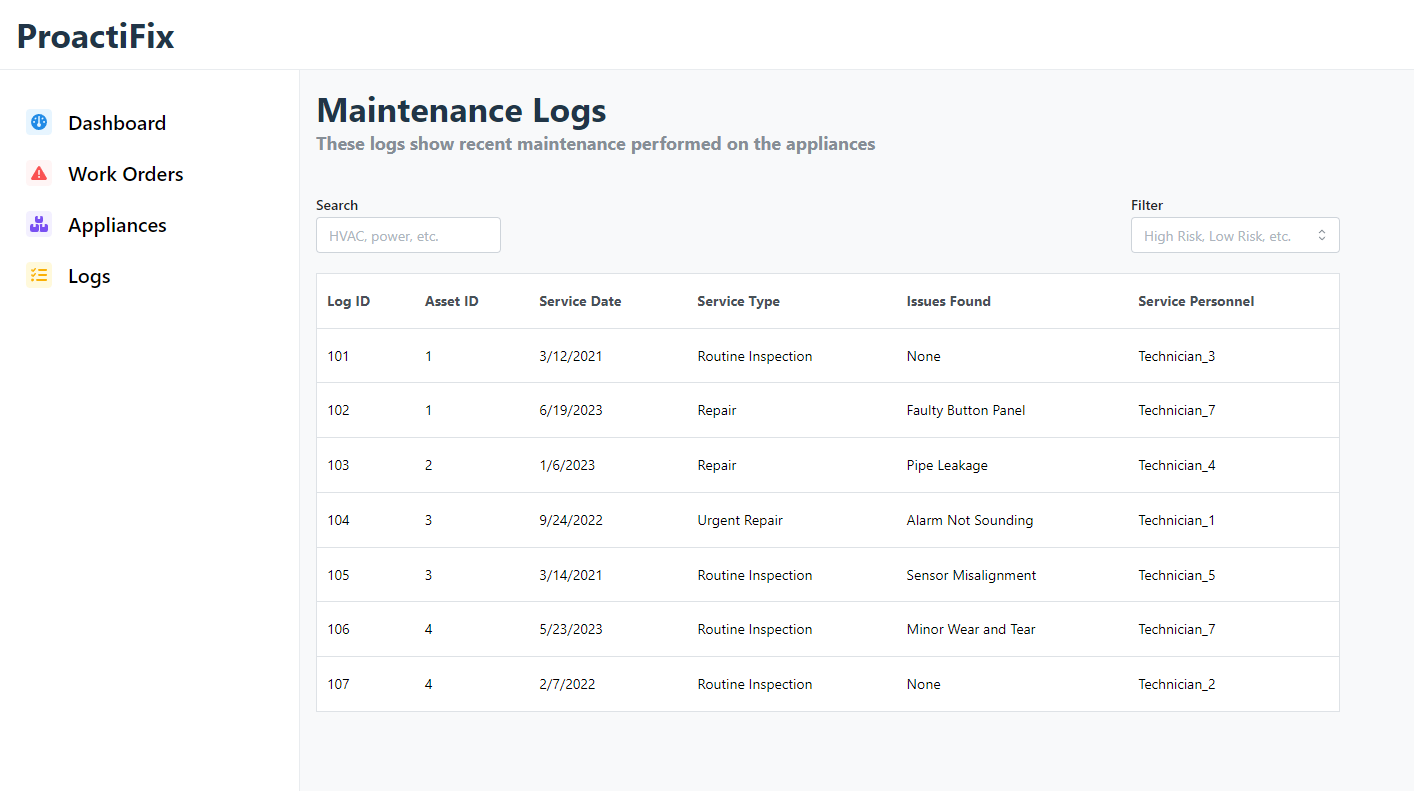Click Technician_7 in log 106 row

tap(1177, 629)
